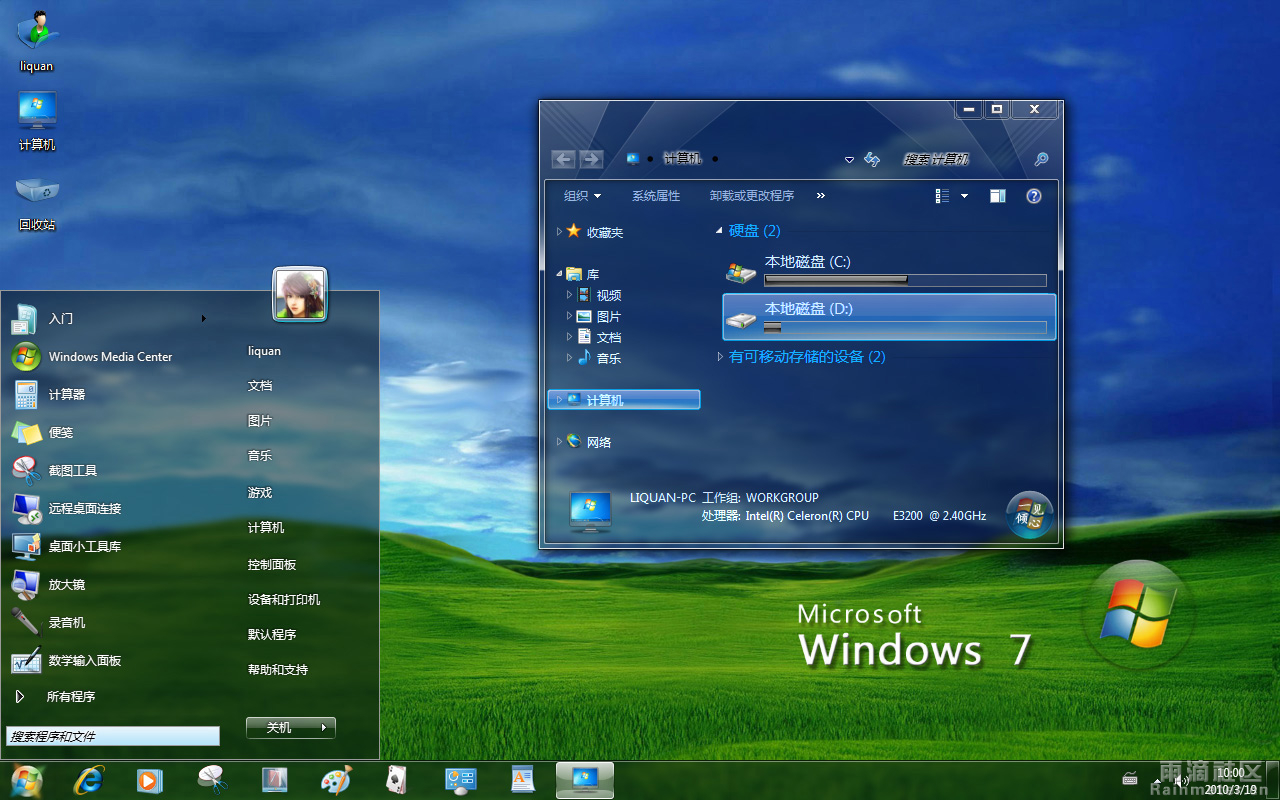Expand shutdown options arrow next to 关机
The width and height of the screenshot is (1280, 800).
click(x=324, y=728)
